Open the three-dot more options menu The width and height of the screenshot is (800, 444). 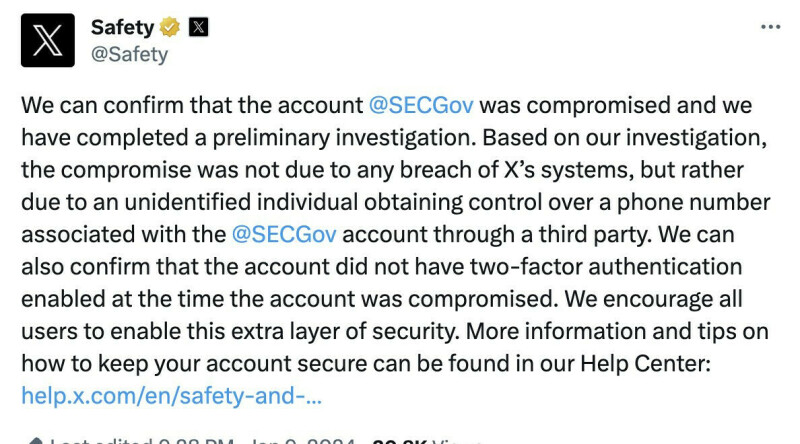(x=769, y=27)
